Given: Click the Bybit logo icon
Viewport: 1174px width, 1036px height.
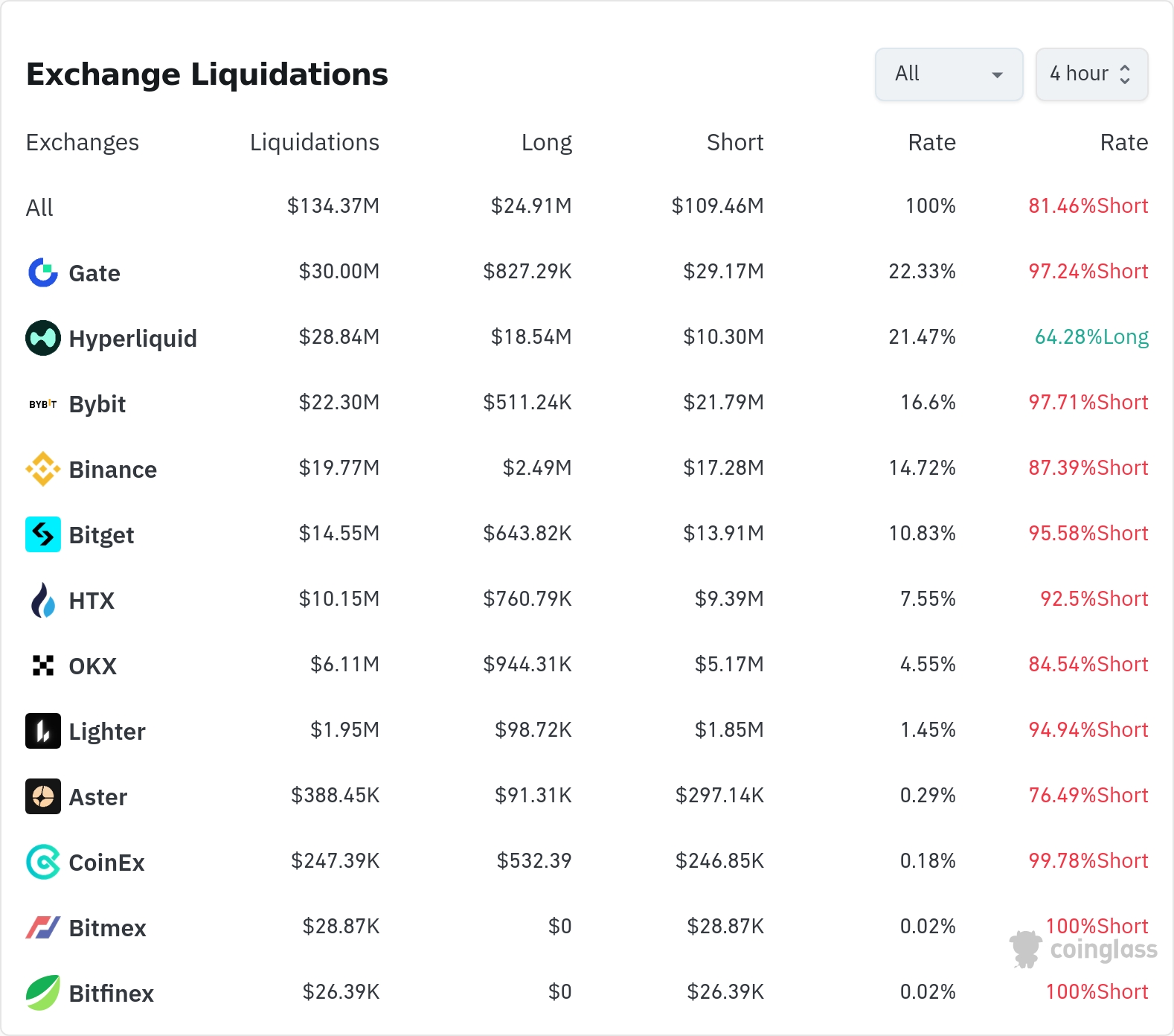Looking at the screenshot, I should pos(43,404).
